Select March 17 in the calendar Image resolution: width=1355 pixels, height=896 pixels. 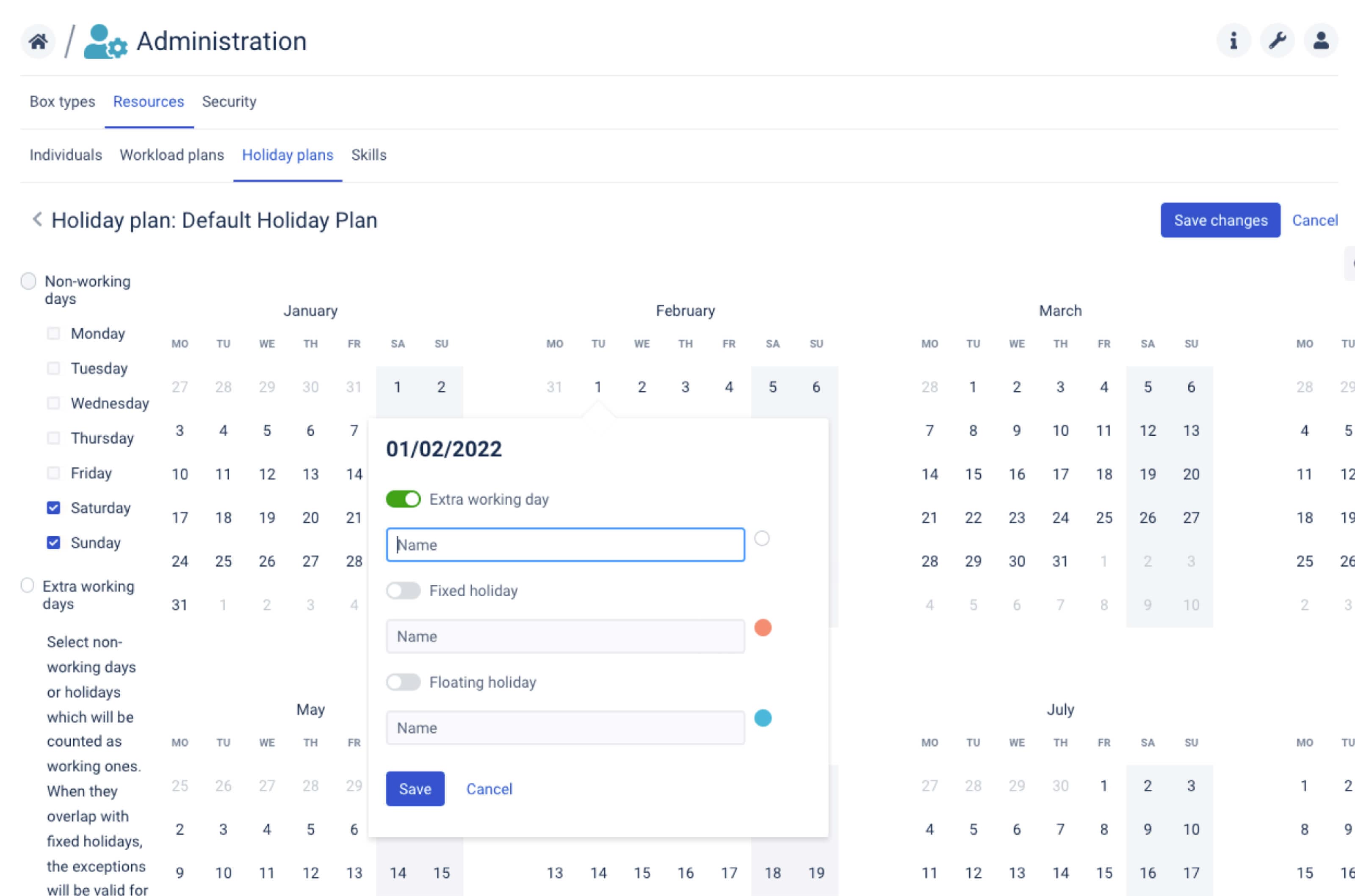coord(1060,474)
